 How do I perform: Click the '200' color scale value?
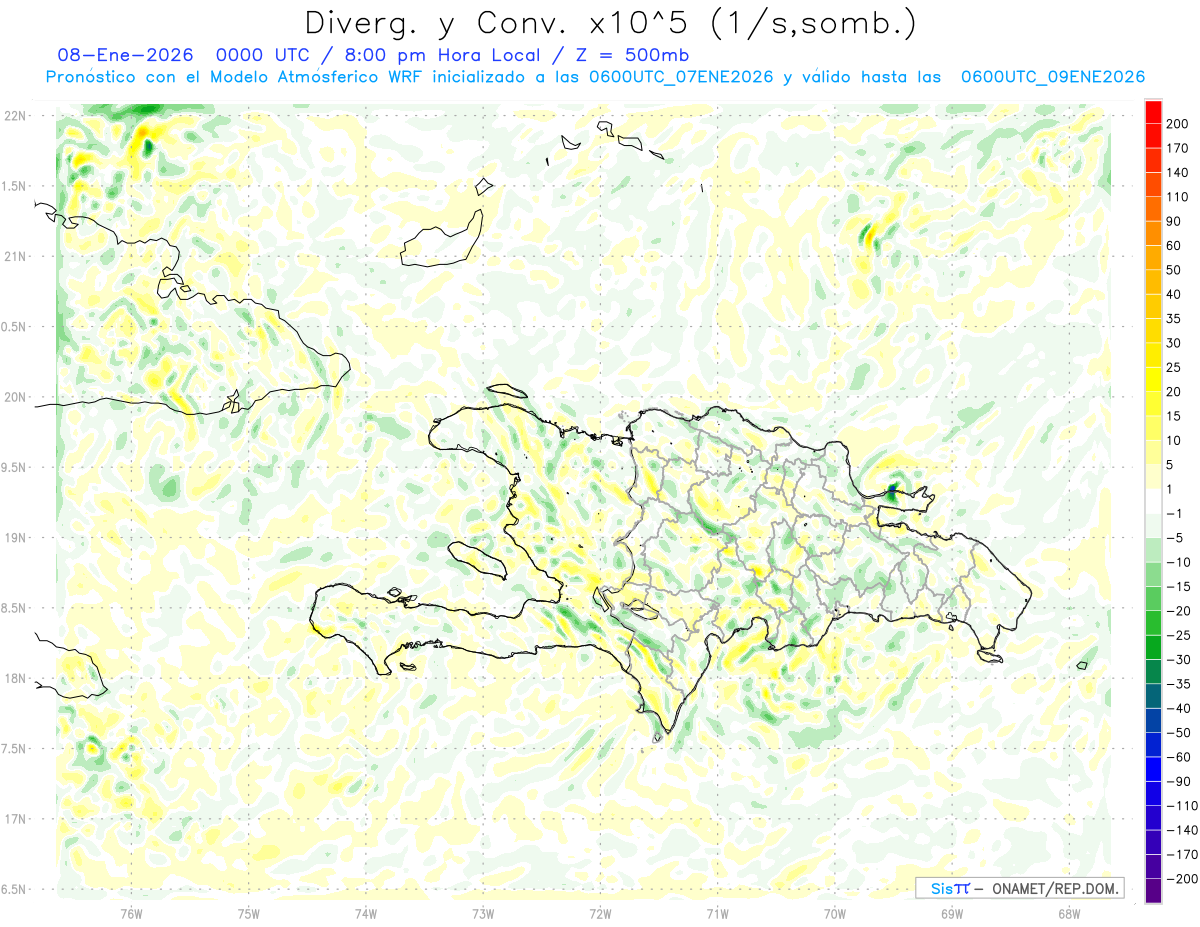pos(1178,123)
